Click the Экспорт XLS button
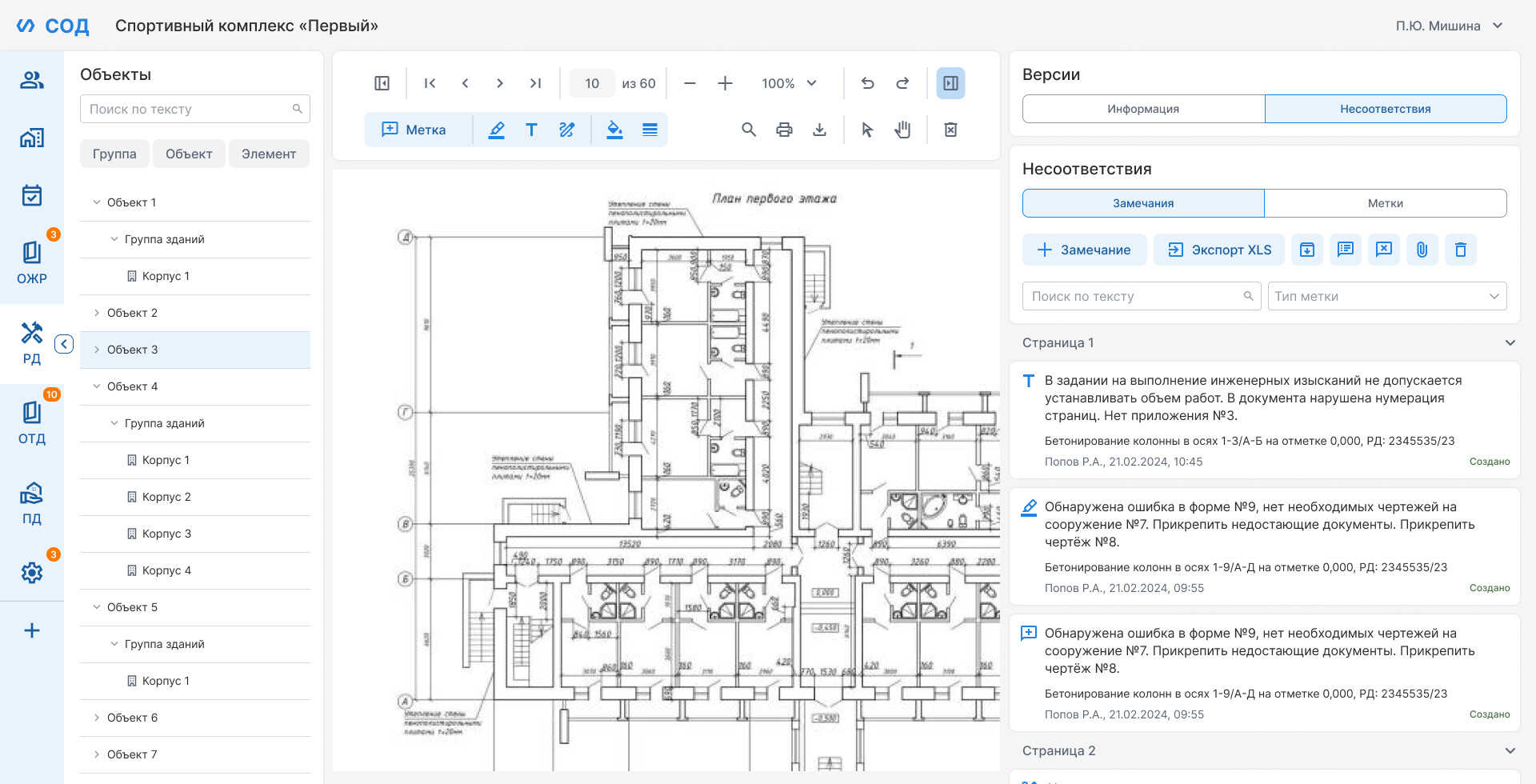The height and width of the screenshot is (784, 1536). click(1218, 250)
